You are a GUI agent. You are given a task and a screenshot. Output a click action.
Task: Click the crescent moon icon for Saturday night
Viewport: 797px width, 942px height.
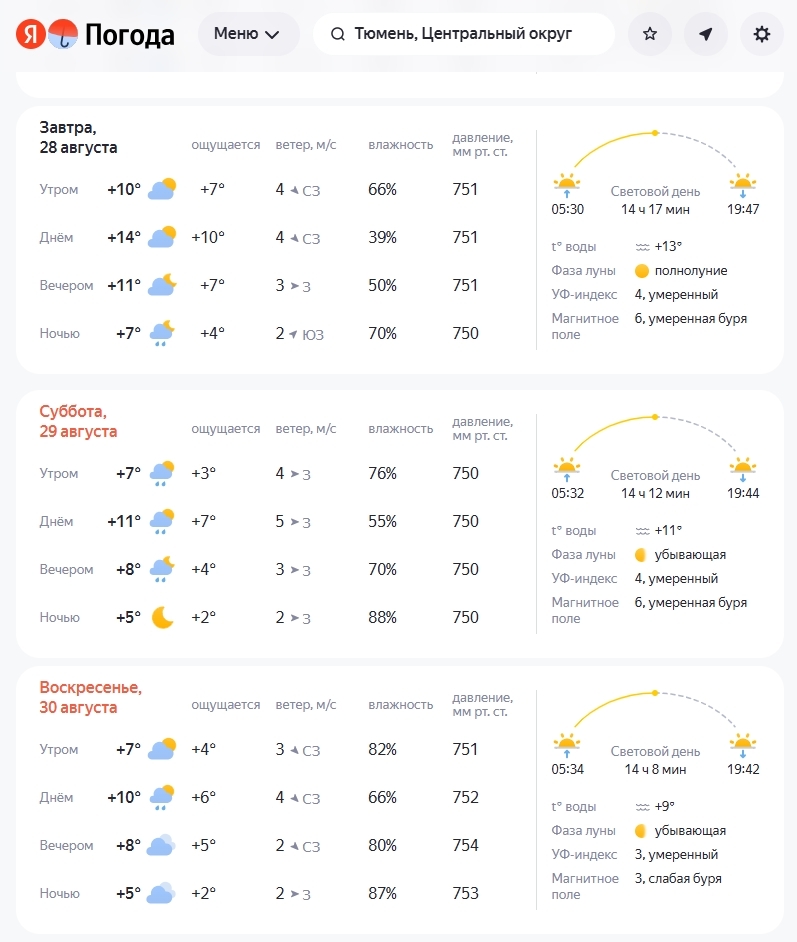pos(162,617)
